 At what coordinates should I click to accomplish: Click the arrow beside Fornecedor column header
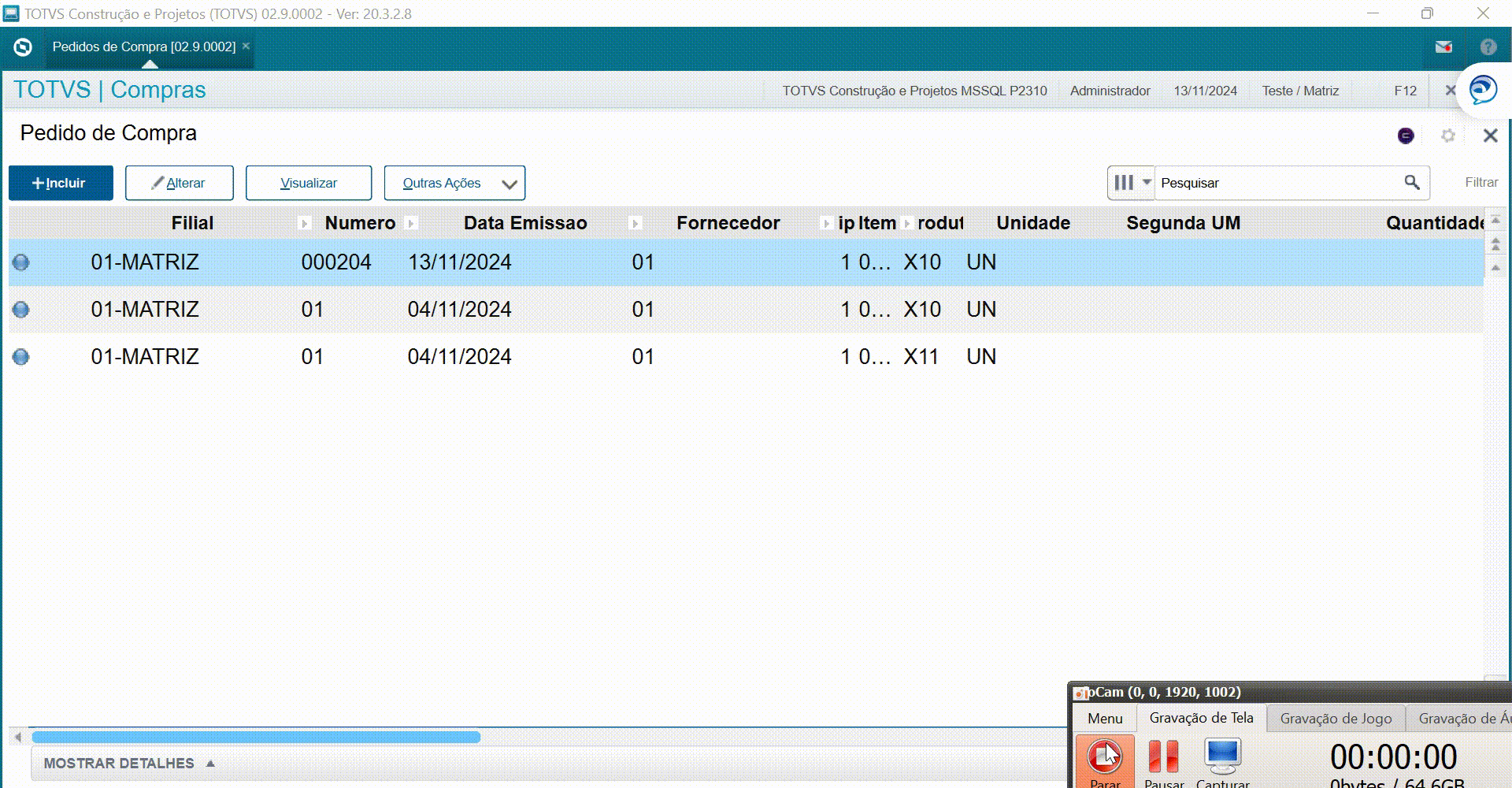[825, 224]
